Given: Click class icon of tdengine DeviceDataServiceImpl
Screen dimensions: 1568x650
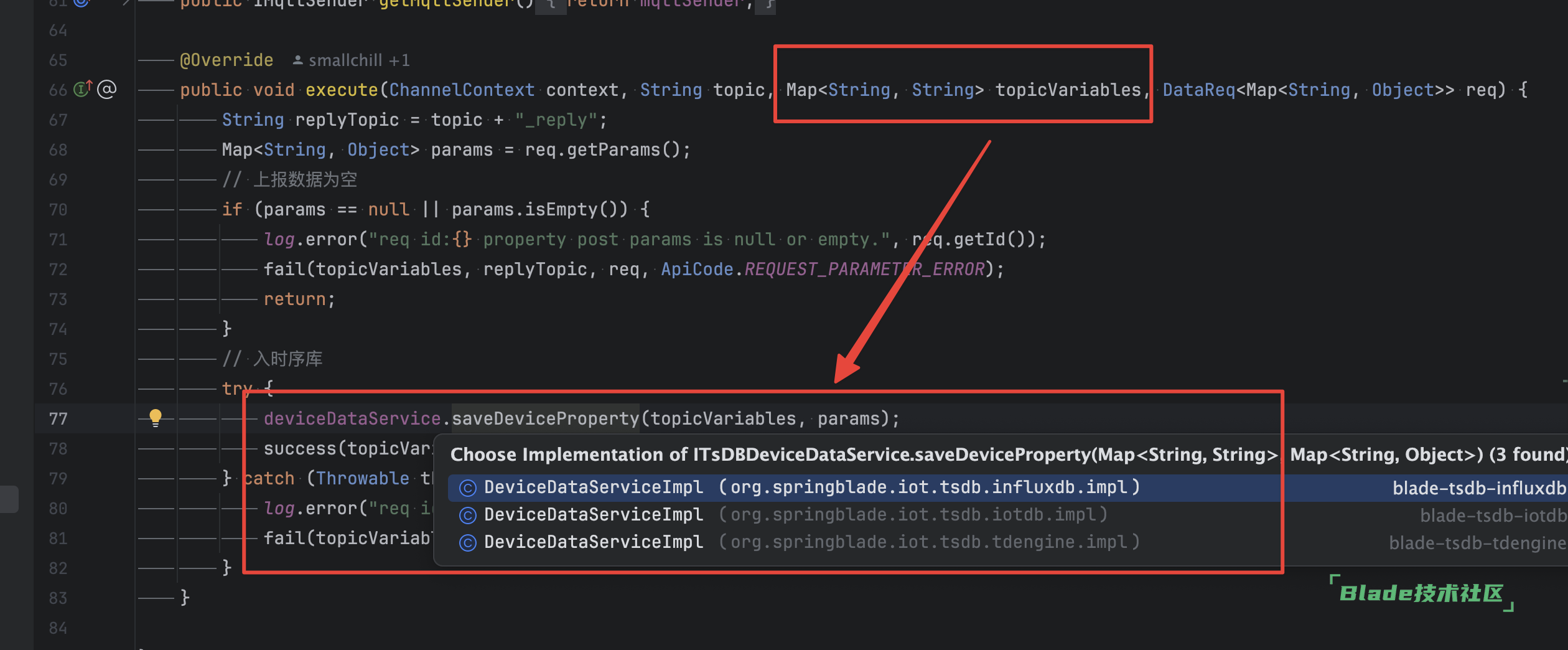Looking at the screenshot, I should click(467, 543).
